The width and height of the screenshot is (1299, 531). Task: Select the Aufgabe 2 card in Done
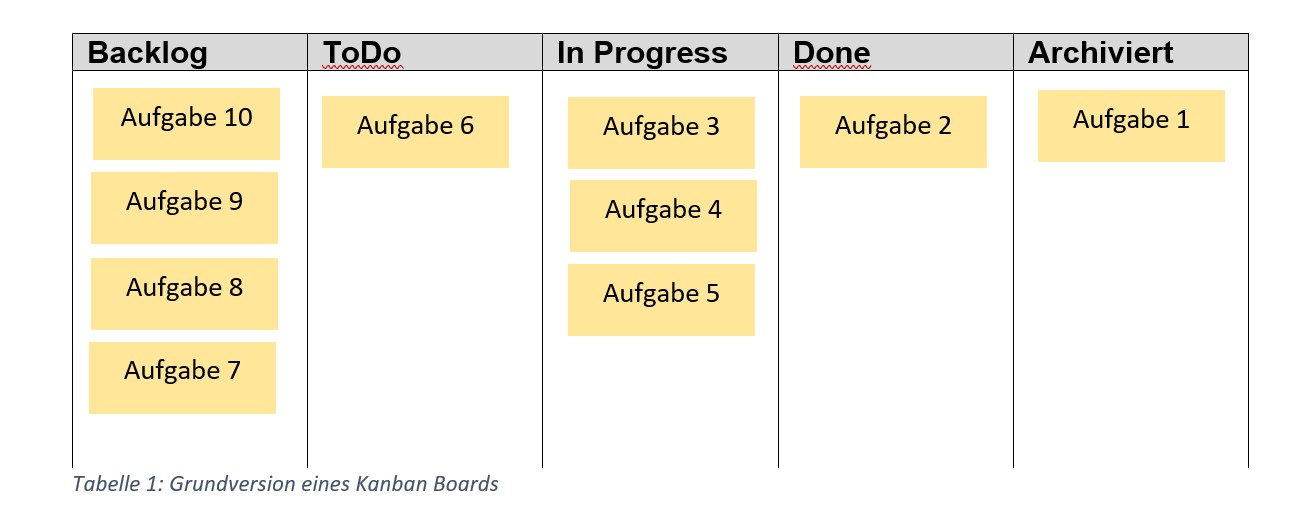click(893, 132)
